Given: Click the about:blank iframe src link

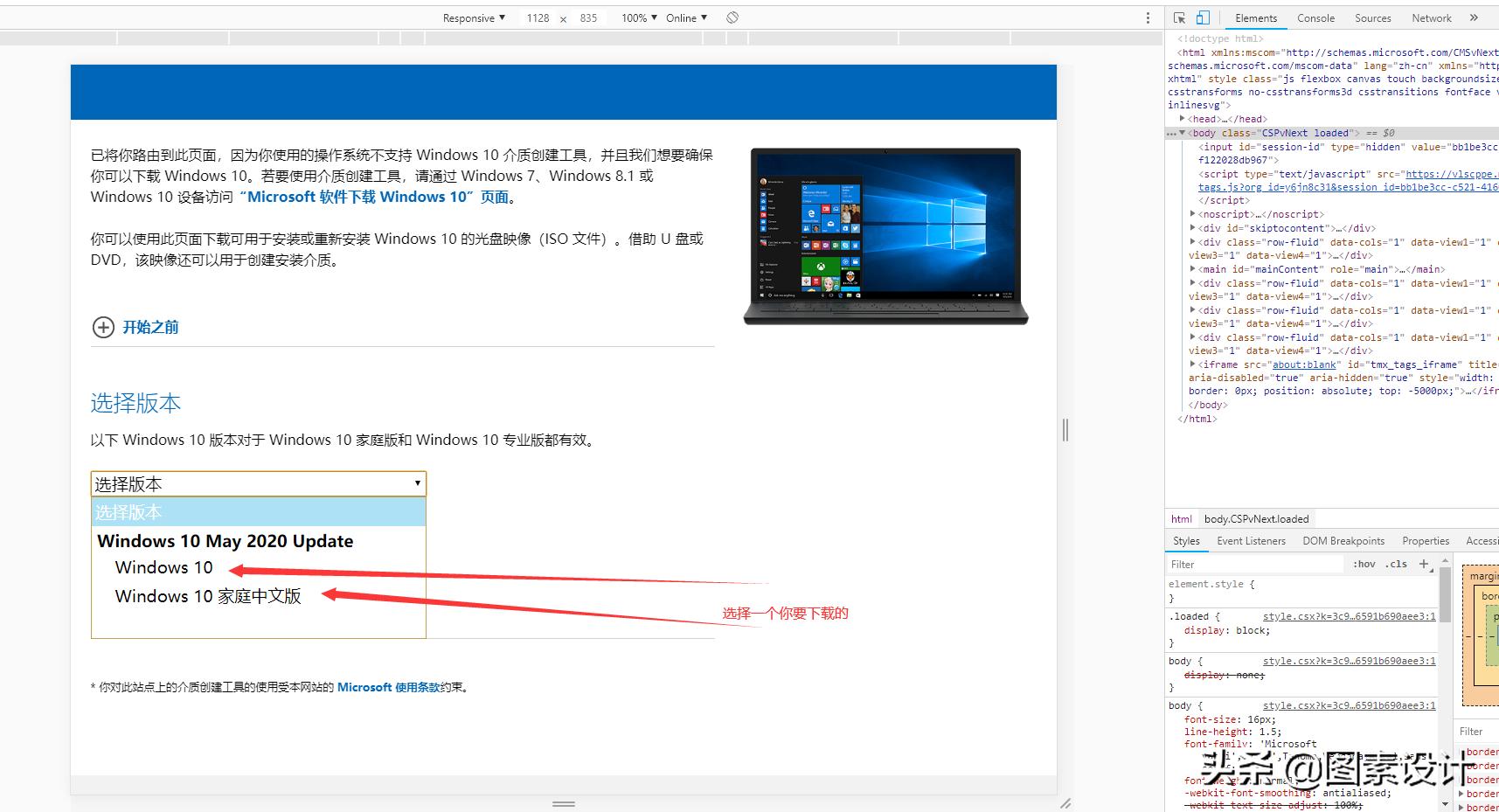Looking at the screenshot, I should [1304, 364].
